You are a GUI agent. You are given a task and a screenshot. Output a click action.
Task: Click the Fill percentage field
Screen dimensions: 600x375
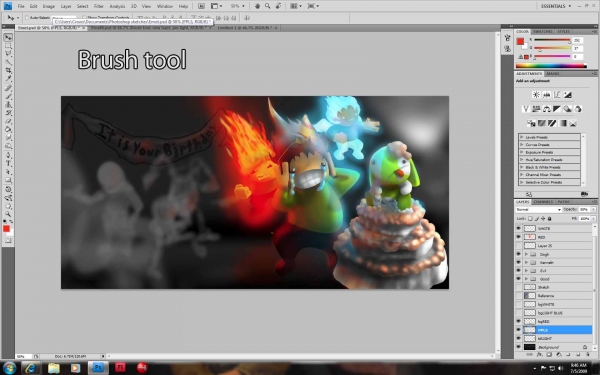(x=584, y=218)
